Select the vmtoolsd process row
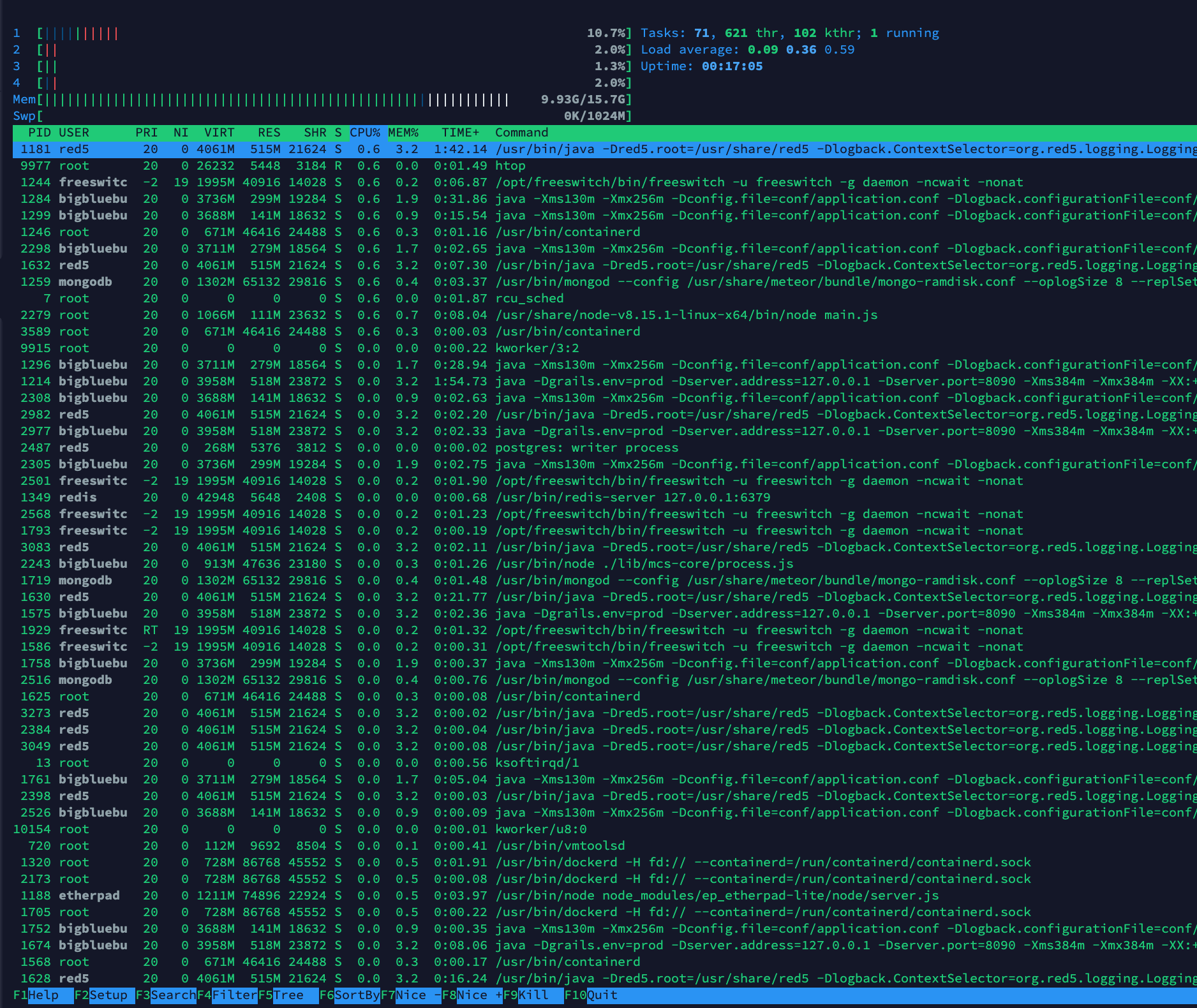The image size is (1197, 1008). pos(605,846)
